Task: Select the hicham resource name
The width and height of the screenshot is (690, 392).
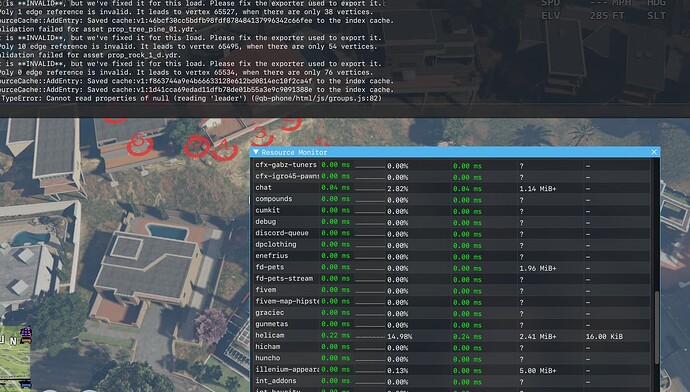Action: (267, 347)
